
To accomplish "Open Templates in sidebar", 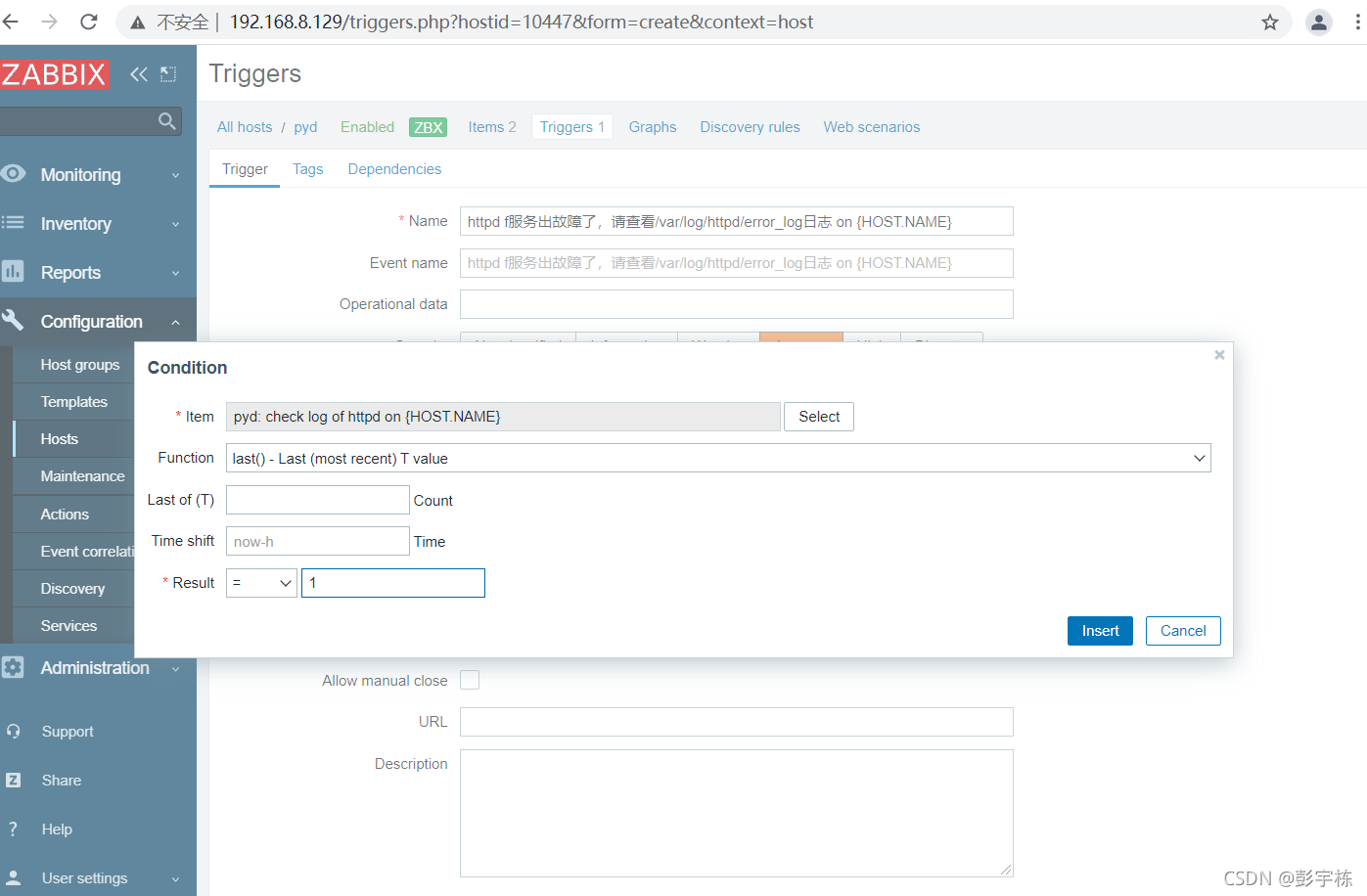I will point(74,402).
